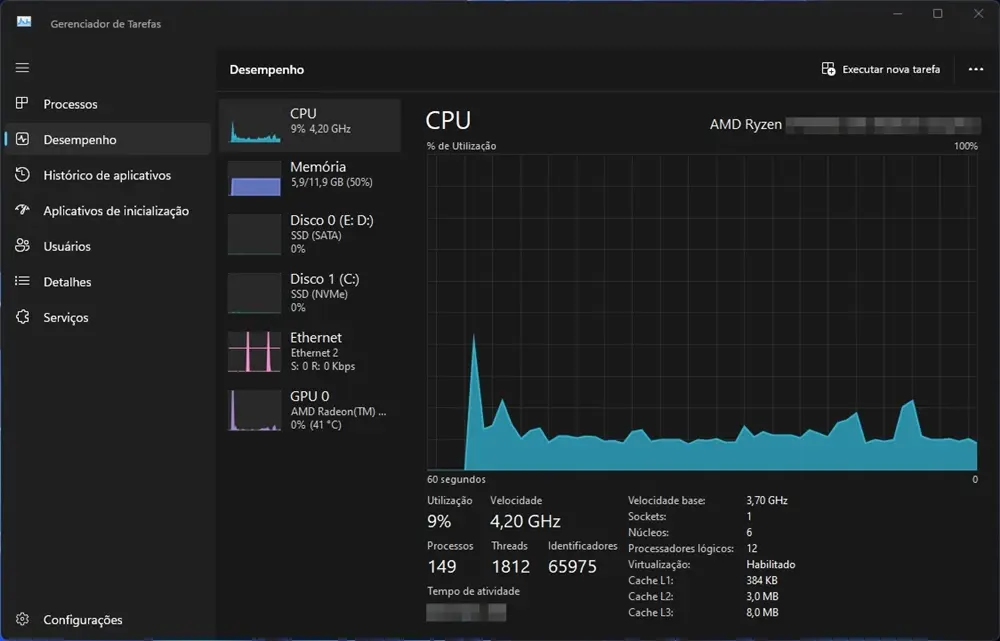
Task: Click the Processos grid icon
Action: pyautogui.click(x=22, y=104)
